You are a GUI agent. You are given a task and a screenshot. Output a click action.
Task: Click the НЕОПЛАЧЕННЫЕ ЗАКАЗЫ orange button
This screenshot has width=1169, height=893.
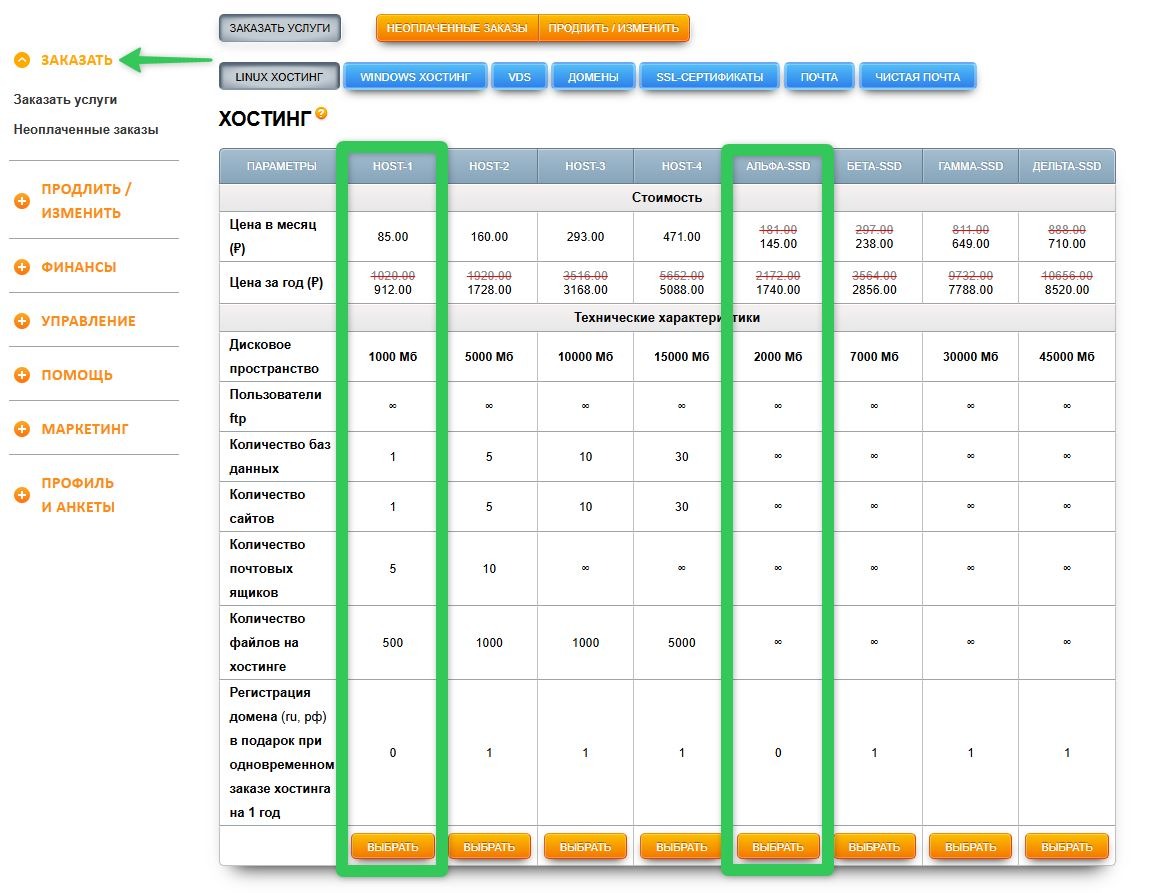tap(456, 28)
